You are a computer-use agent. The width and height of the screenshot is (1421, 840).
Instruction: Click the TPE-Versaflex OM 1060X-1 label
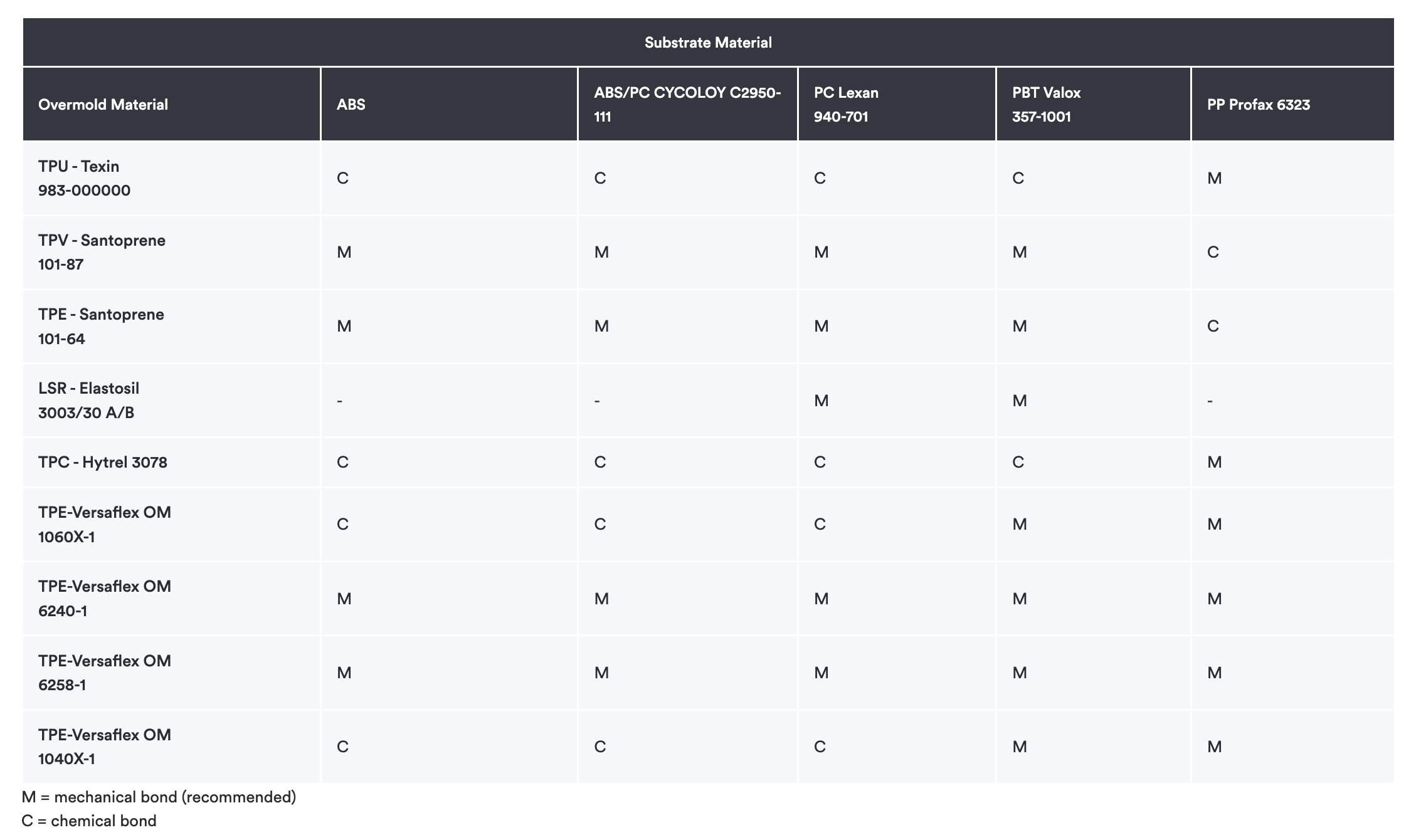[104, 524]
